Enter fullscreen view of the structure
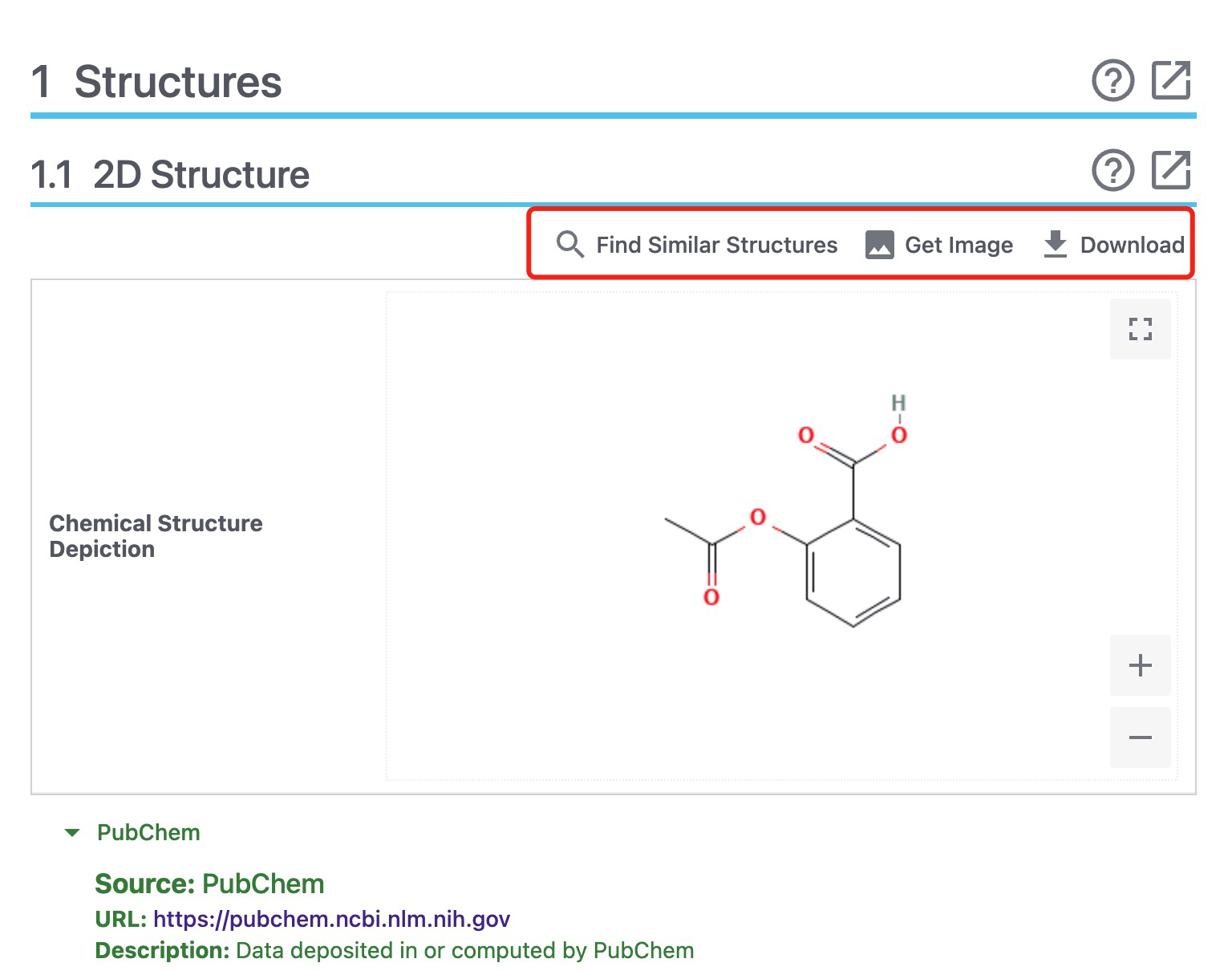 coord(1140,328)
